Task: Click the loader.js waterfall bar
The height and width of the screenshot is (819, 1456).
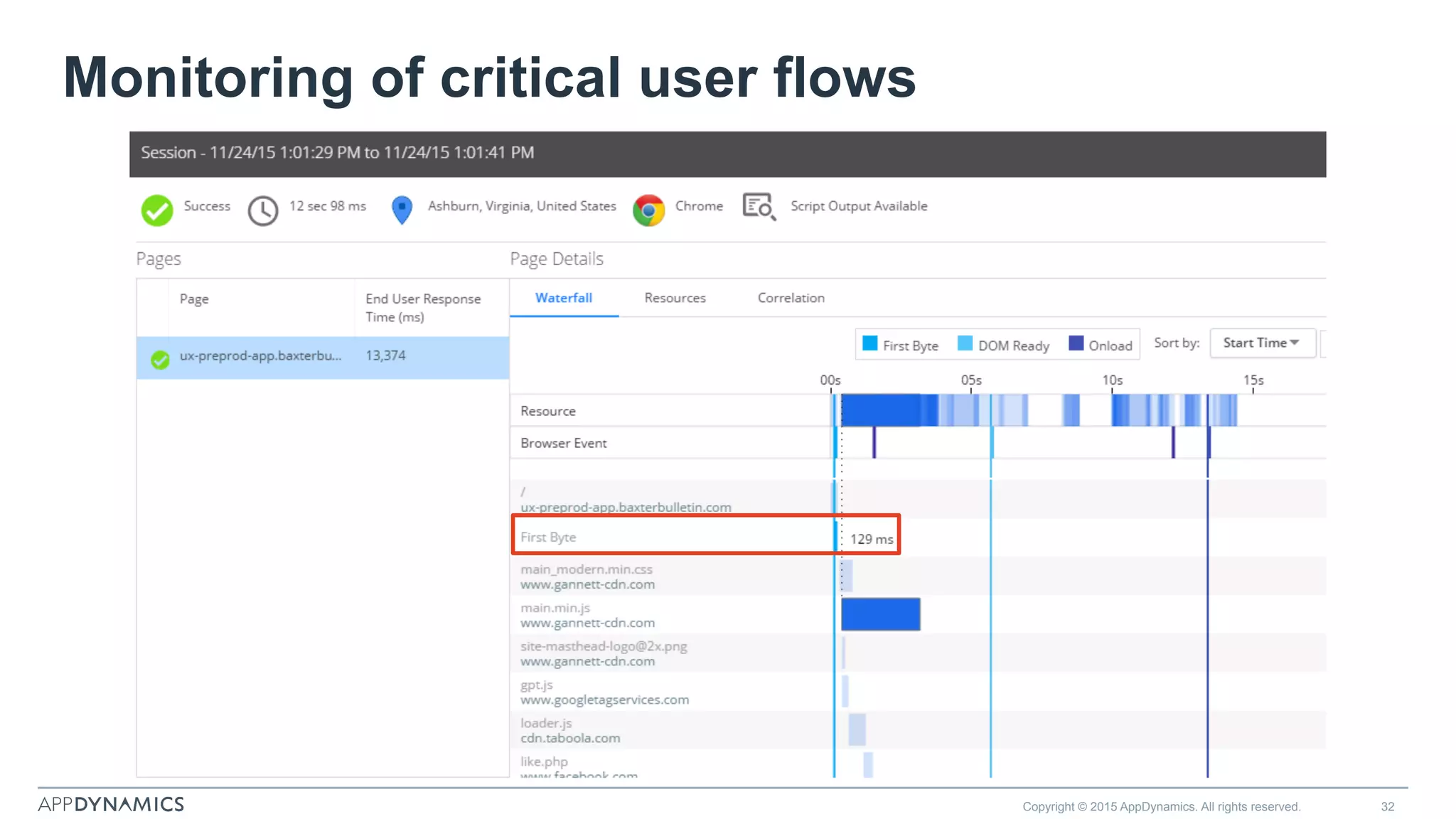Action: point(857,729)
